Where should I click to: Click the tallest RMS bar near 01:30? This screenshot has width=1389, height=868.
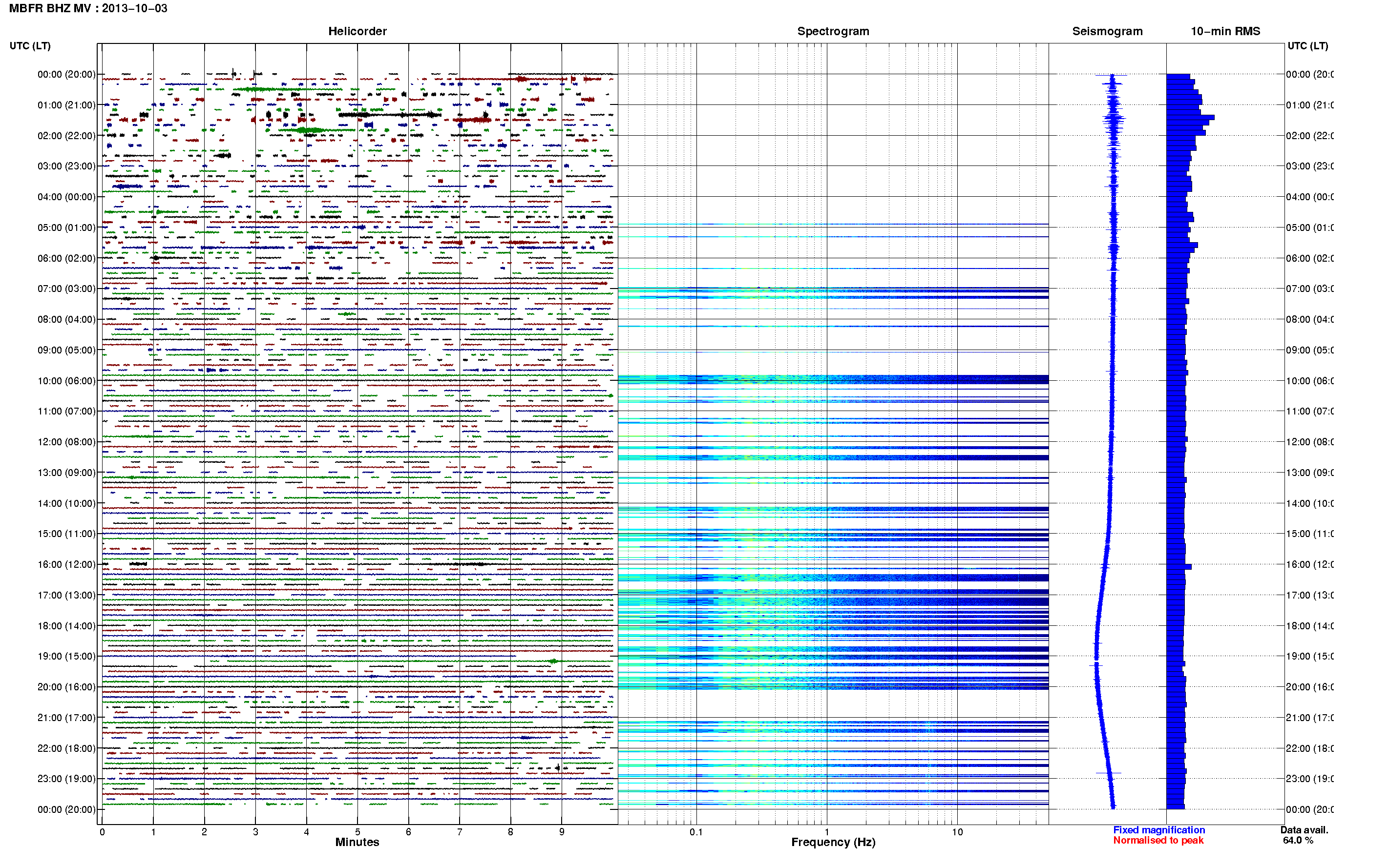(x=1190, y=117)
